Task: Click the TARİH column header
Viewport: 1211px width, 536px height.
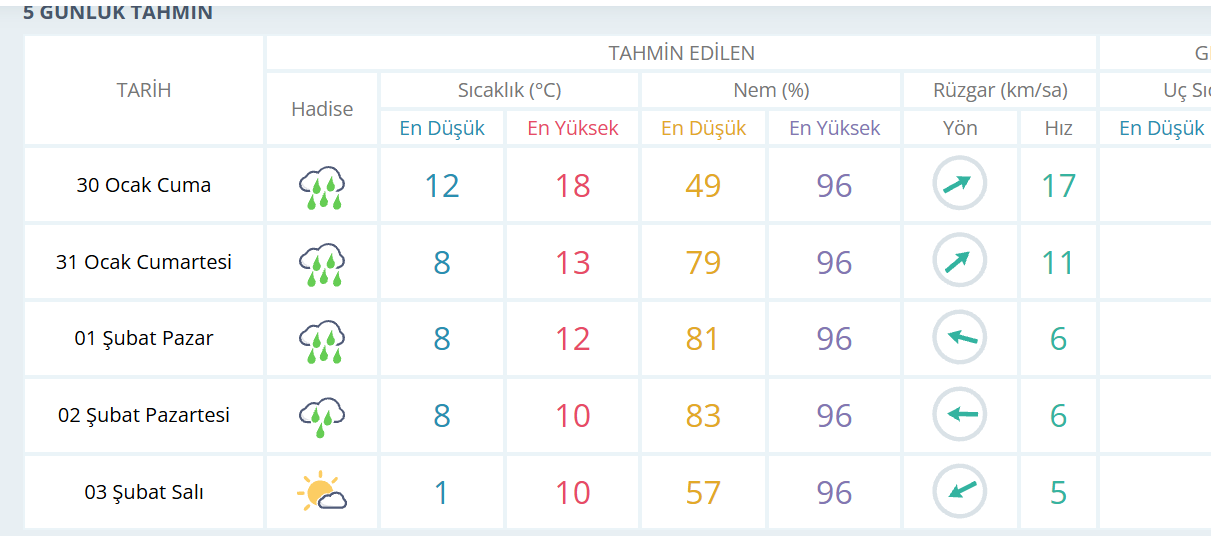Action: (144, 90)
